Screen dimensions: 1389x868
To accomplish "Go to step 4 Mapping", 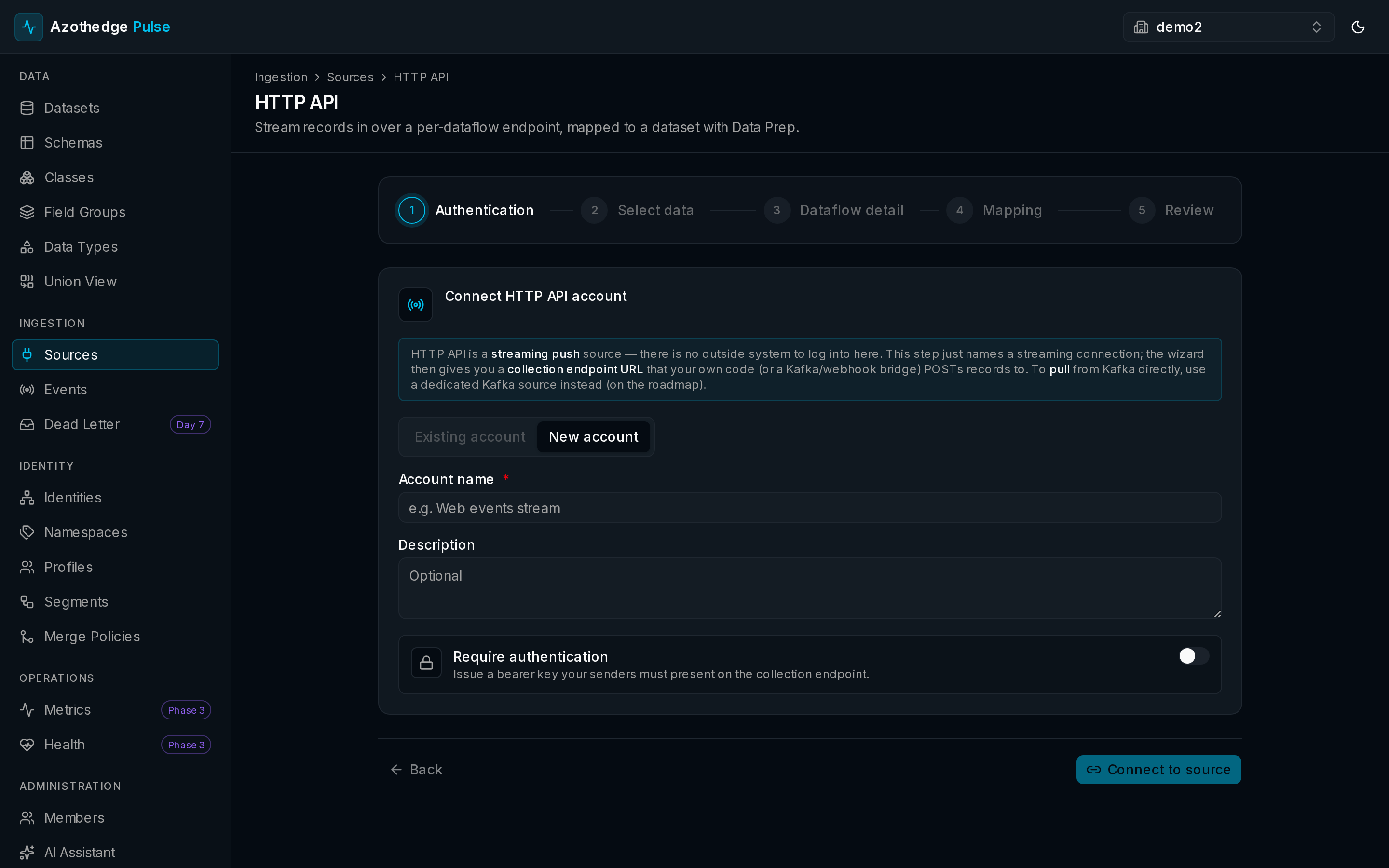I will (x=994, y=210).
